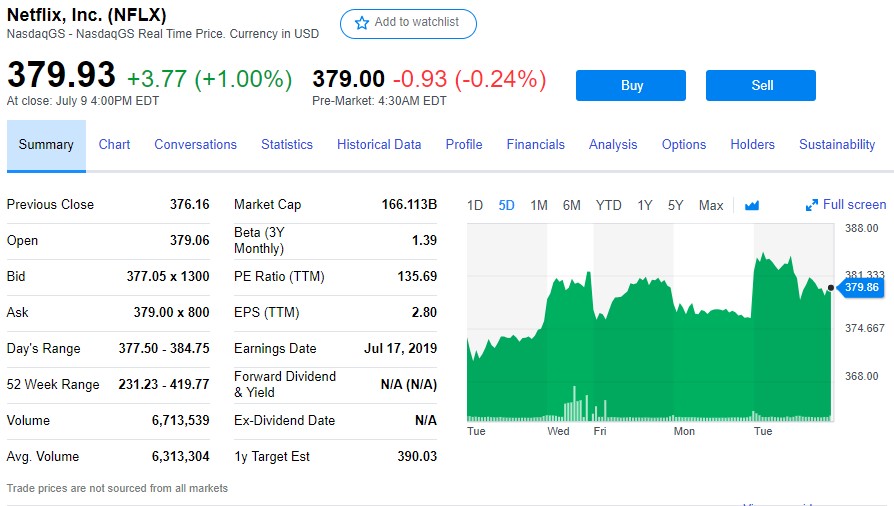Click the Fri label on chart axis

(600, 431)
